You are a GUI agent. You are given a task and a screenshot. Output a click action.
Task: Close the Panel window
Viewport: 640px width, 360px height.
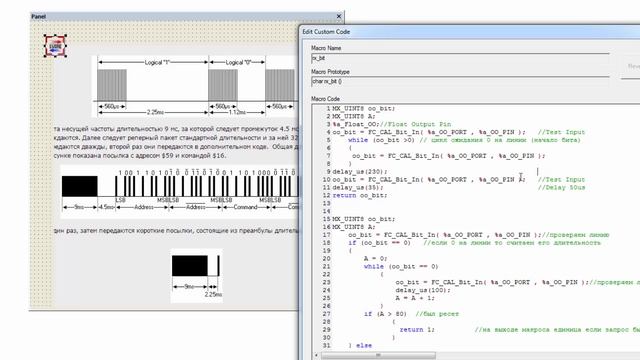338,16
